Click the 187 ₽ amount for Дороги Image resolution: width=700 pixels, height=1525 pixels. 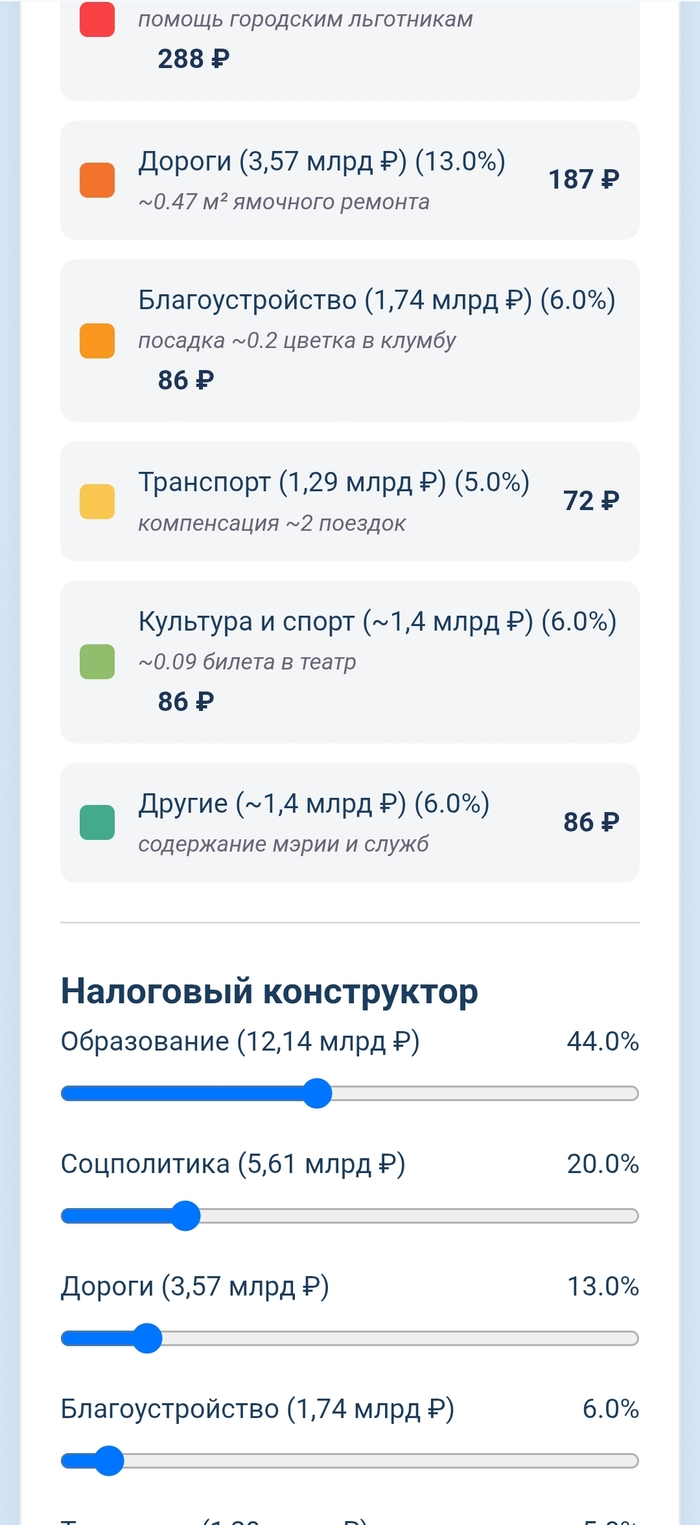pos(584,180)
